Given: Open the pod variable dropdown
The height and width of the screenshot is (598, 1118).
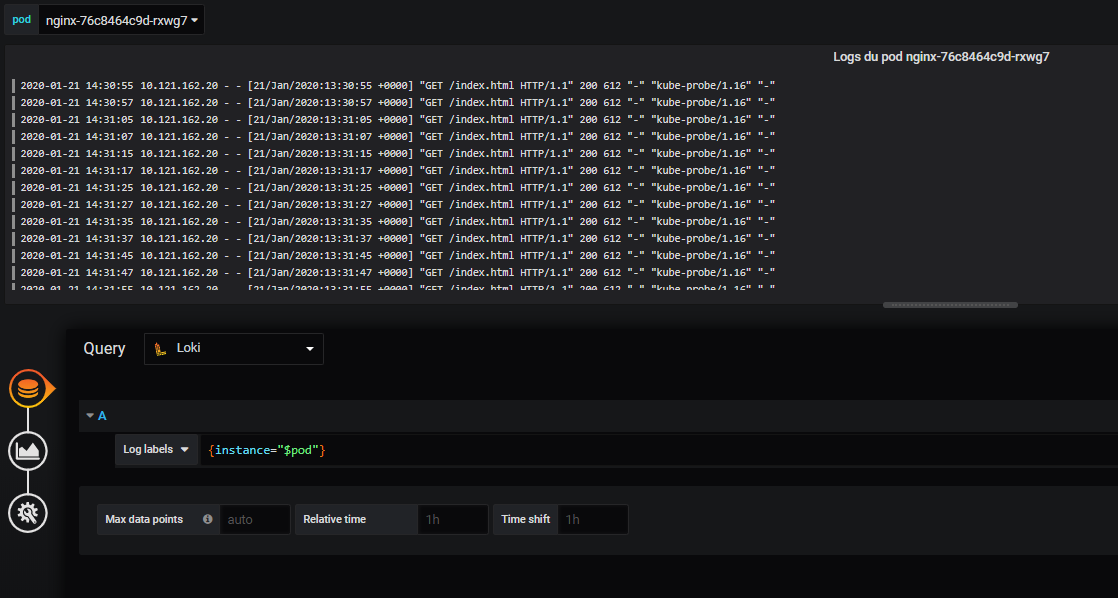Looking at the screenshot, I should tap(122, 21).
